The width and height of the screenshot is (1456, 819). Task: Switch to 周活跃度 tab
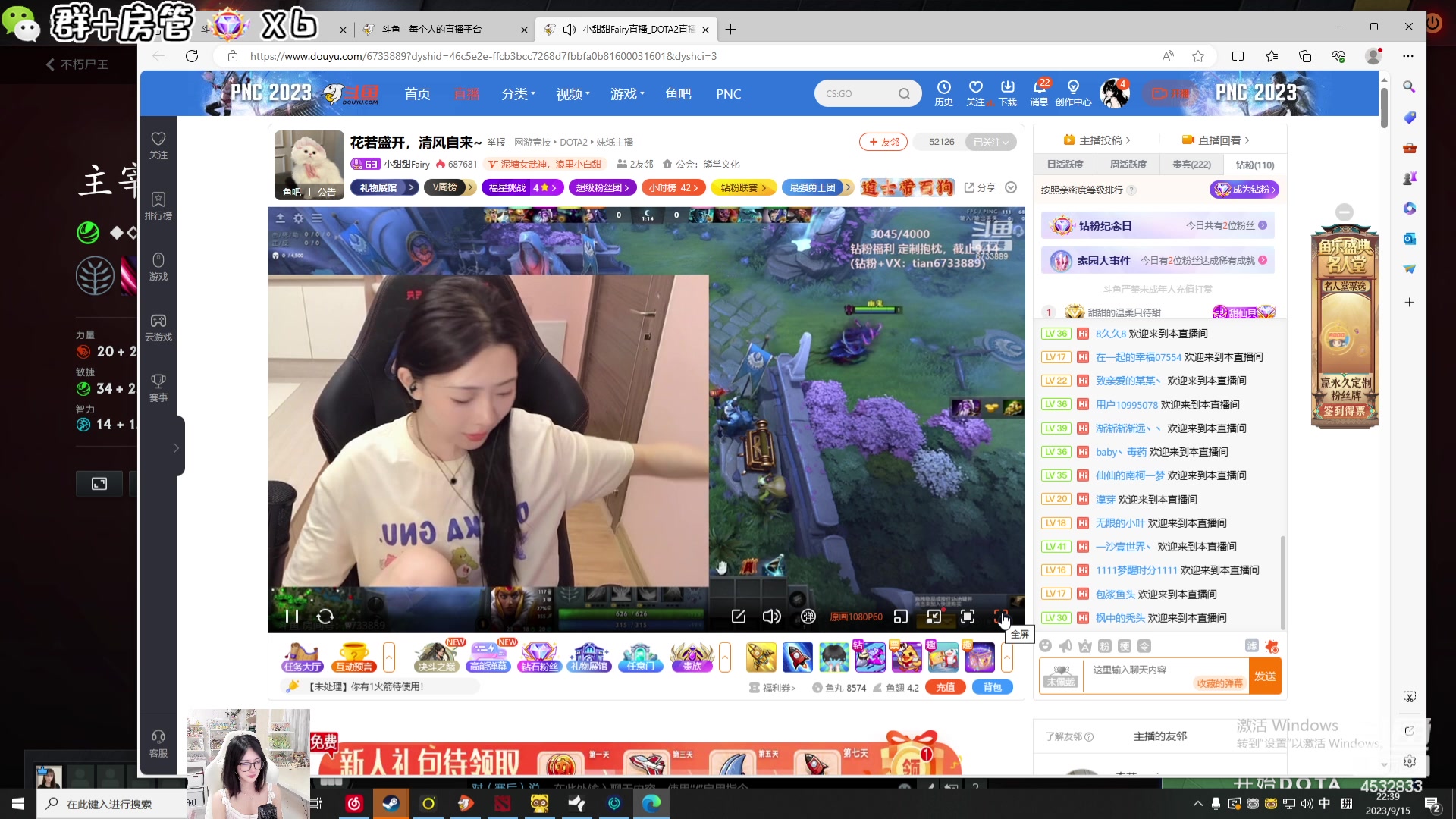click(x=1128, y=165)
